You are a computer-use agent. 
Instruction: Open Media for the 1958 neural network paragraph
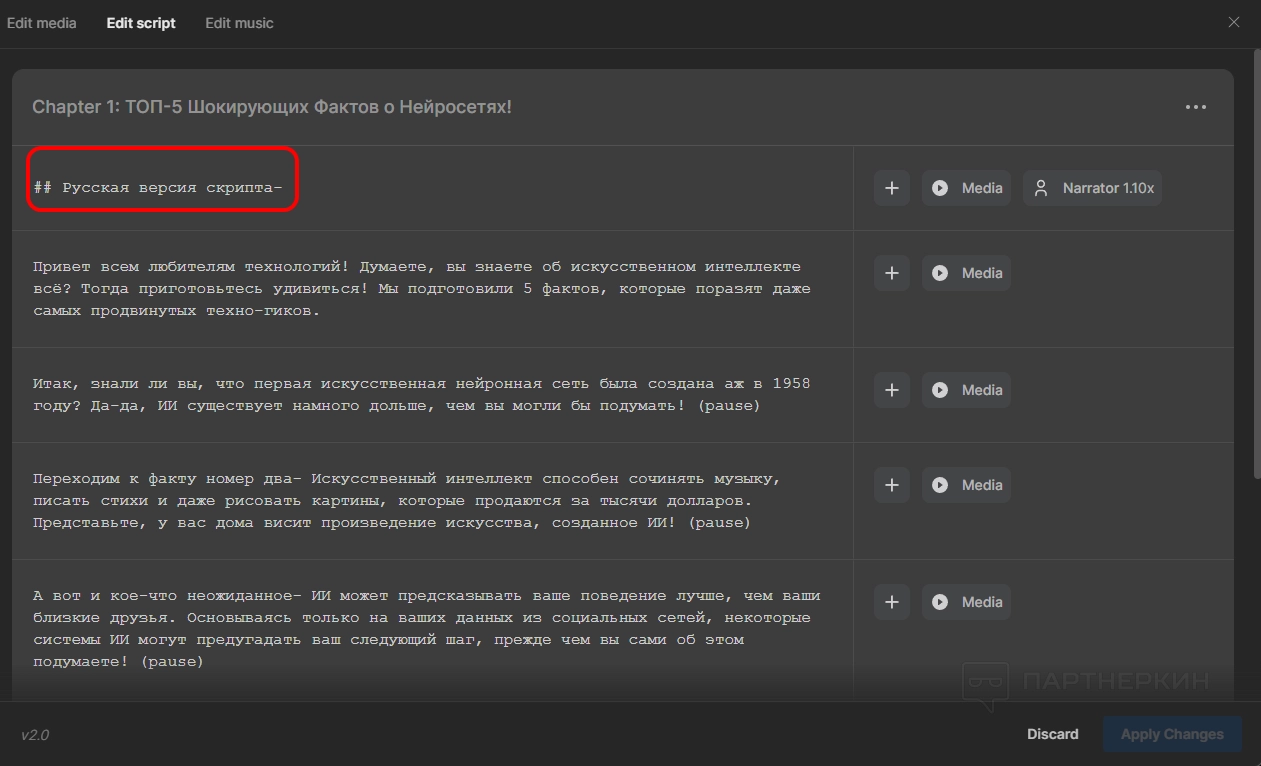(966, 390)
